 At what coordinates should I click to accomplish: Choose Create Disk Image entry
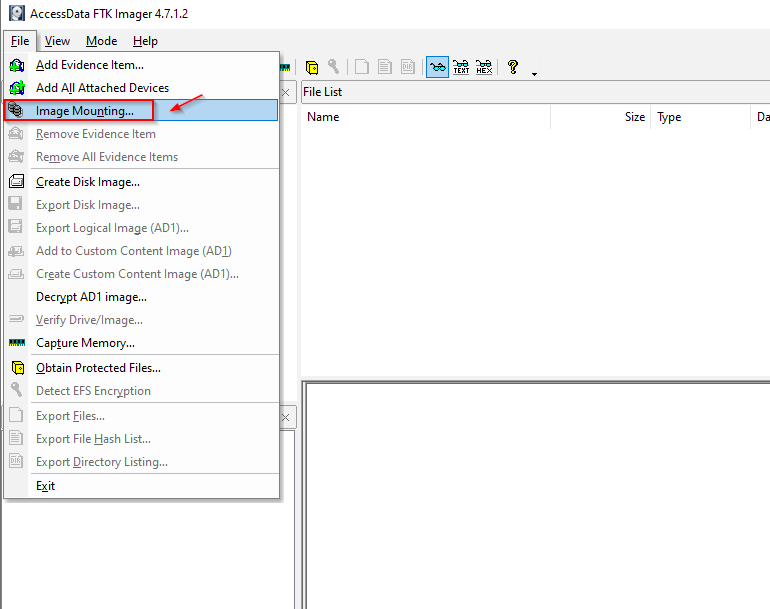[141, 182]
